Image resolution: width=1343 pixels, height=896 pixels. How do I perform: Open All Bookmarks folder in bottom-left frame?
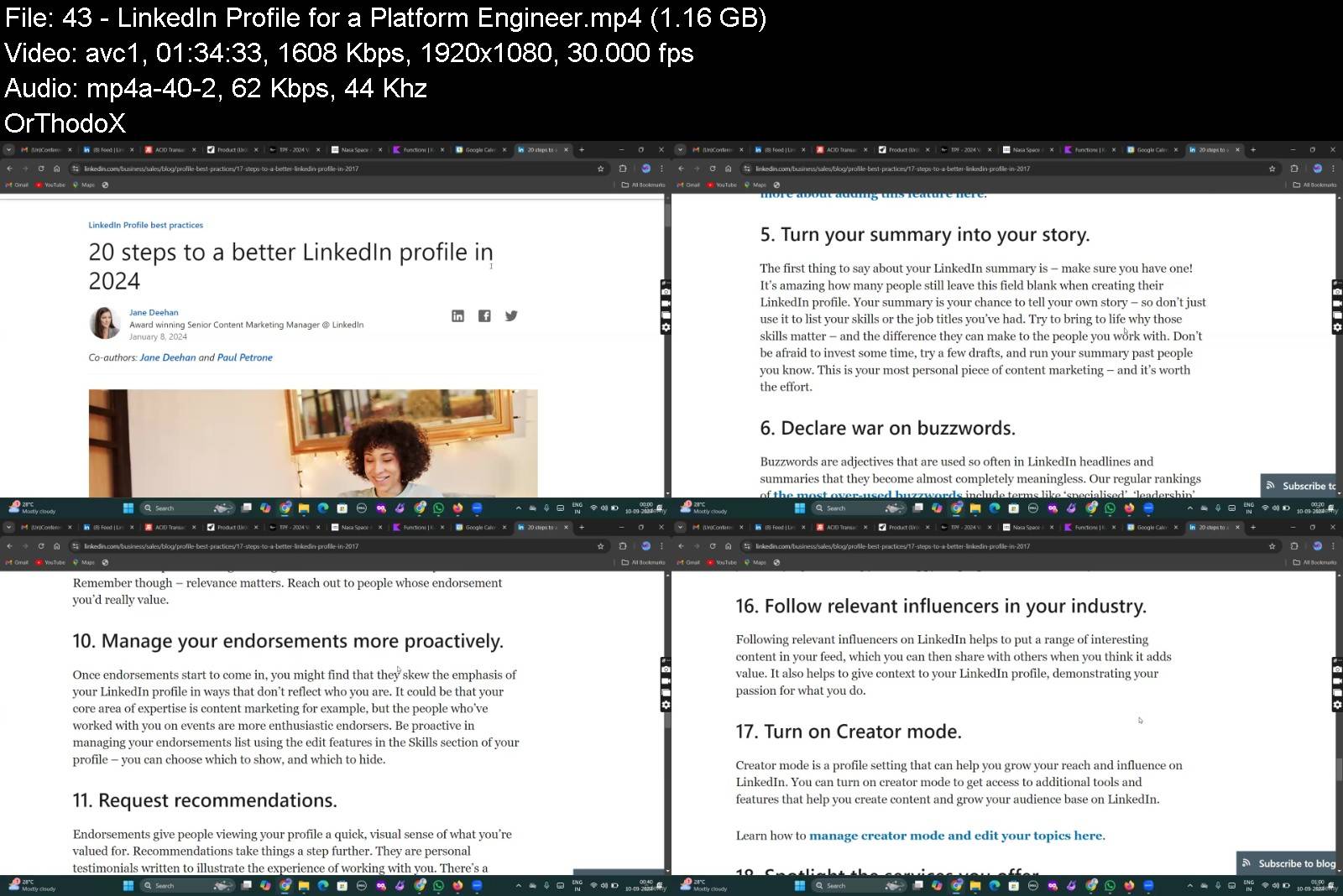point(643,562)
